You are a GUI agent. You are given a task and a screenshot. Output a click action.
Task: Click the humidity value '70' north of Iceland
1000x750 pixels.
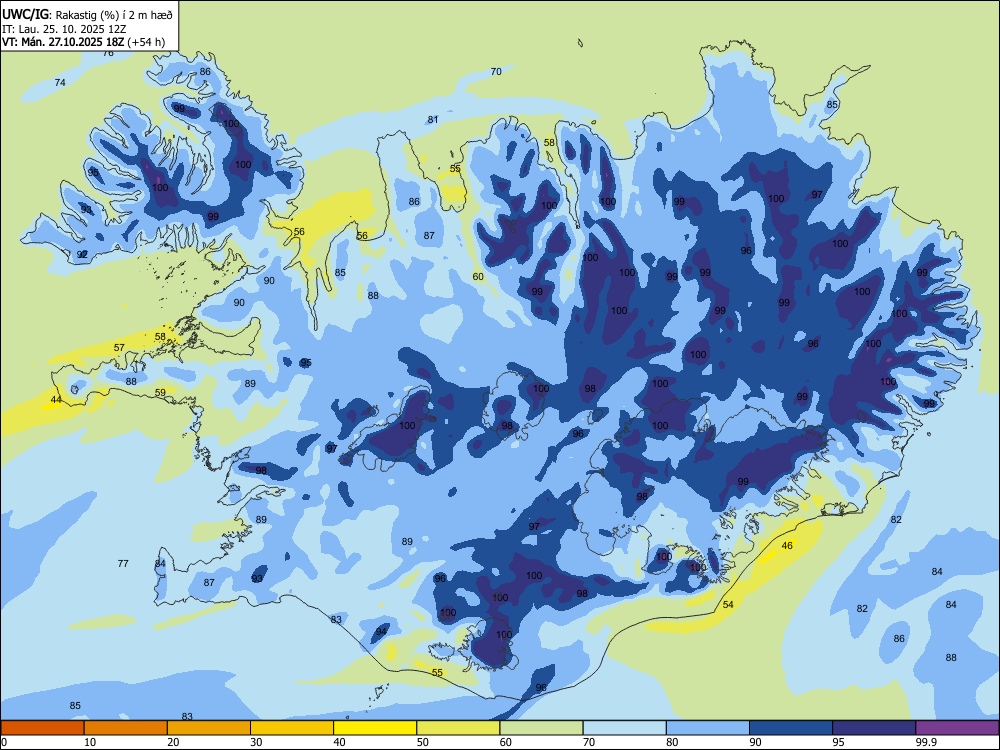(496, 71)
